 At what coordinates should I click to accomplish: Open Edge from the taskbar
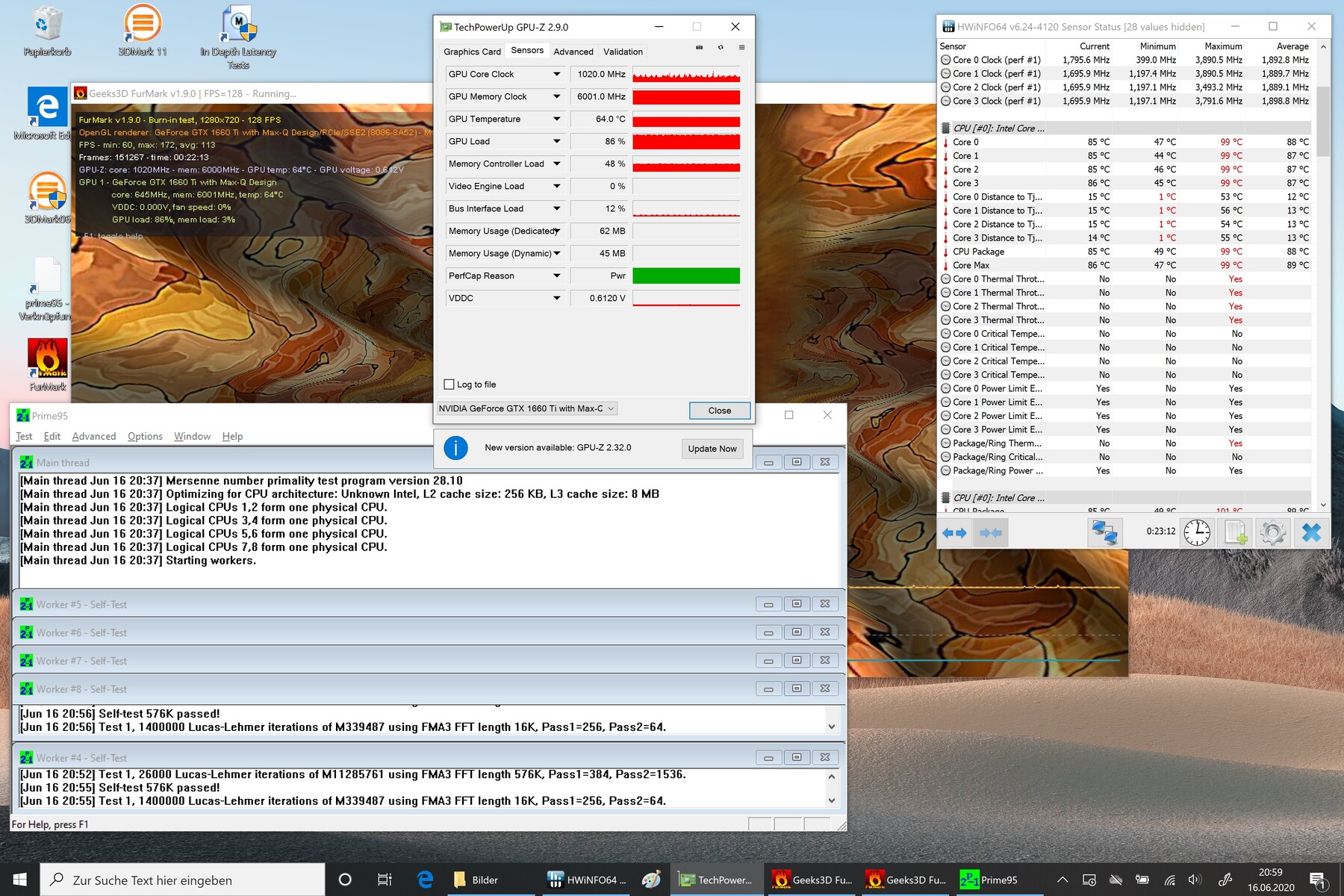(x=425, y=880)
